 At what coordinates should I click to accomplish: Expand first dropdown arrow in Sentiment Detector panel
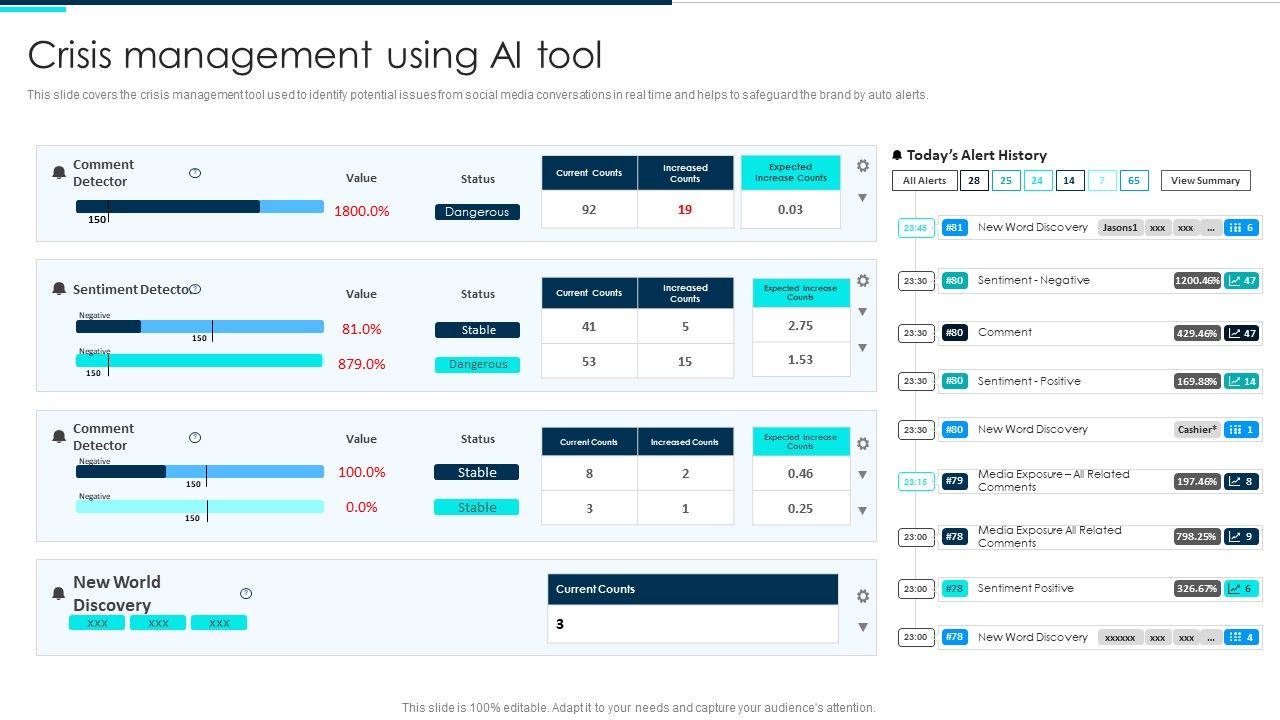862,312
